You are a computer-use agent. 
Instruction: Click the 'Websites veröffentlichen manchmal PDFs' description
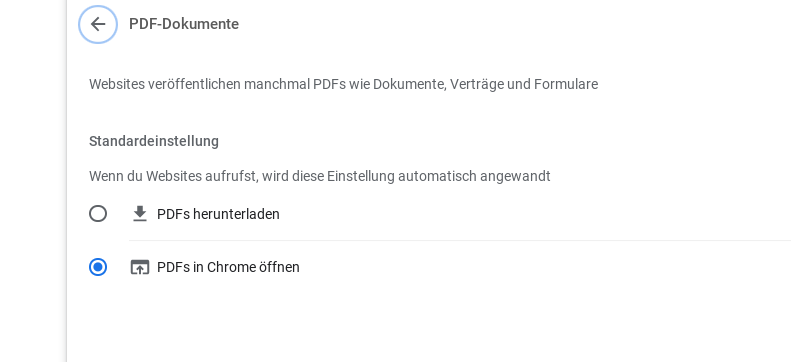[343, 84]
